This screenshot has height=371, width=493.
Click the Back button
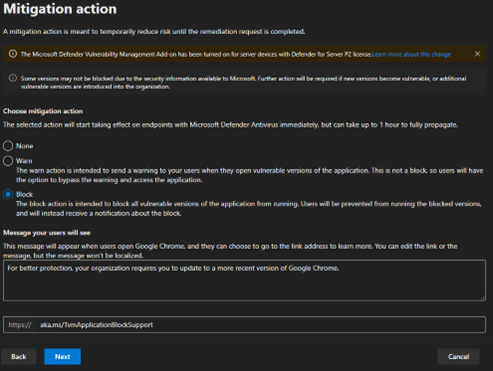(x=19, y=357)
